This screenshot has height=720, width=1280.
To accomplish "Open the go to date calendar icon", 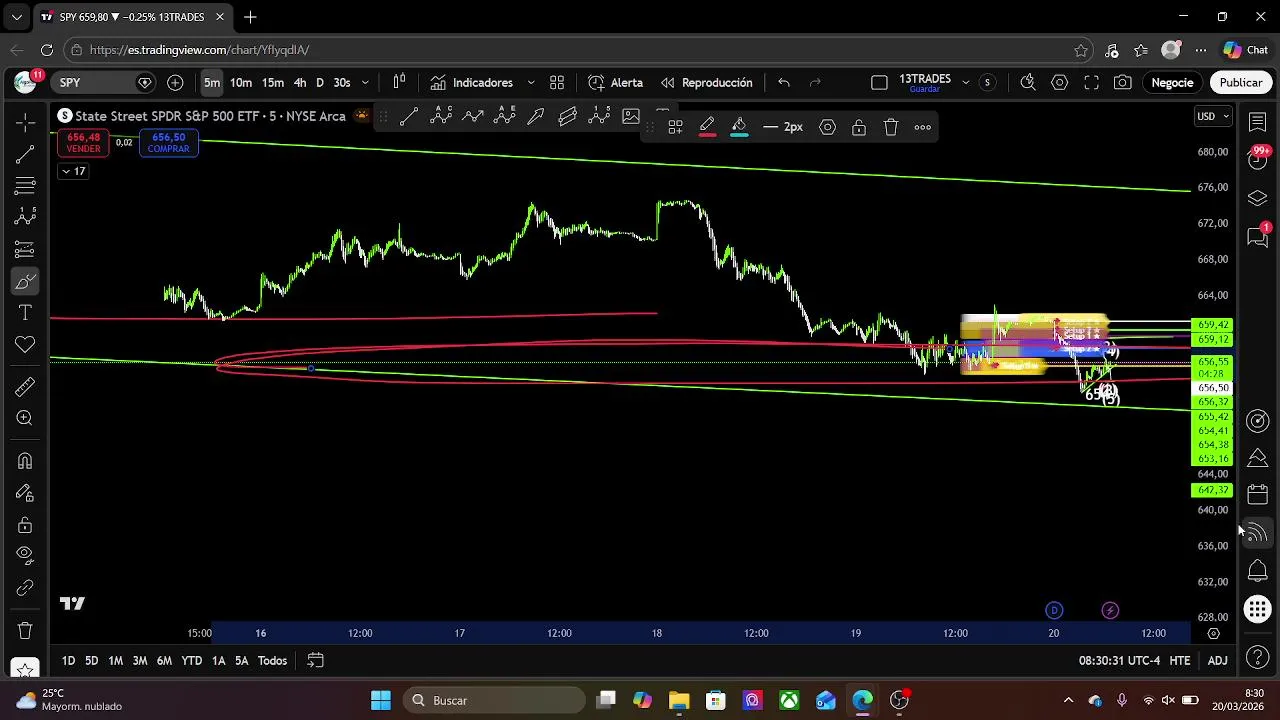I will [315, 661].
